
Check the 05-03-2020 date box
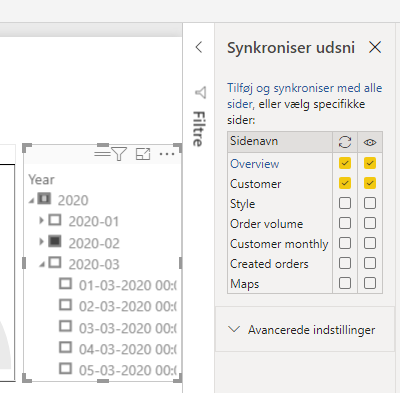(65, 369)
